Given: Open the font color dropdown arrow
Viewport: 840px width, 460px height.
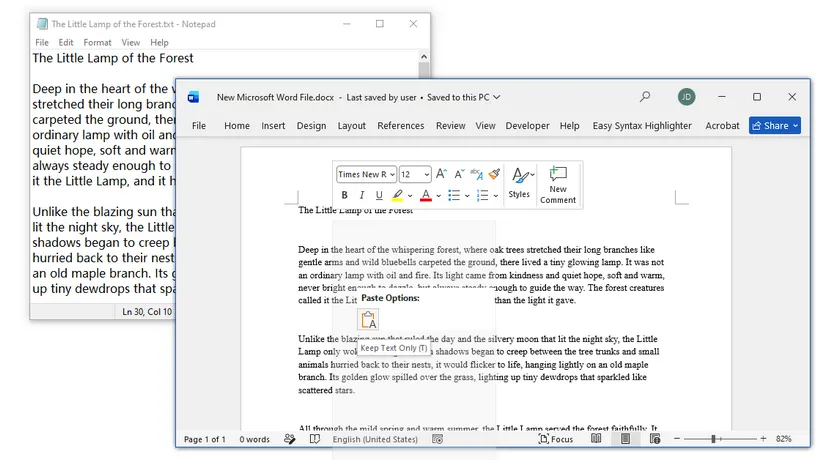Looking at the screenshot, I should coord(438,196).
